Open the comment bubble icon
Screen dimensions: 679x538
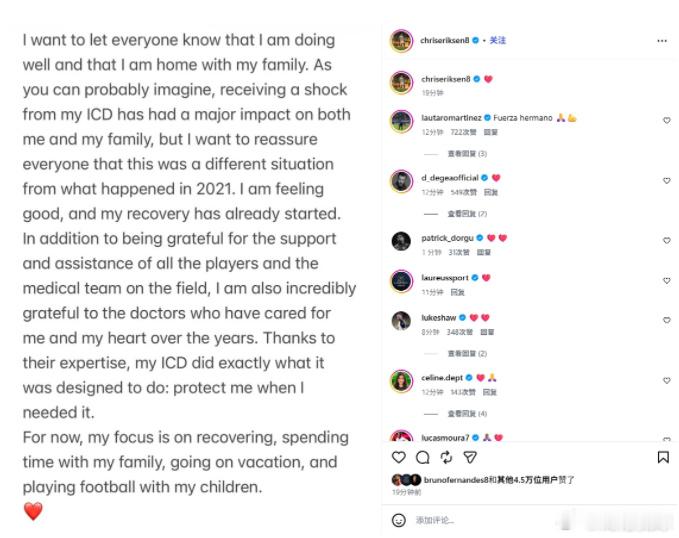pos(423,457)
